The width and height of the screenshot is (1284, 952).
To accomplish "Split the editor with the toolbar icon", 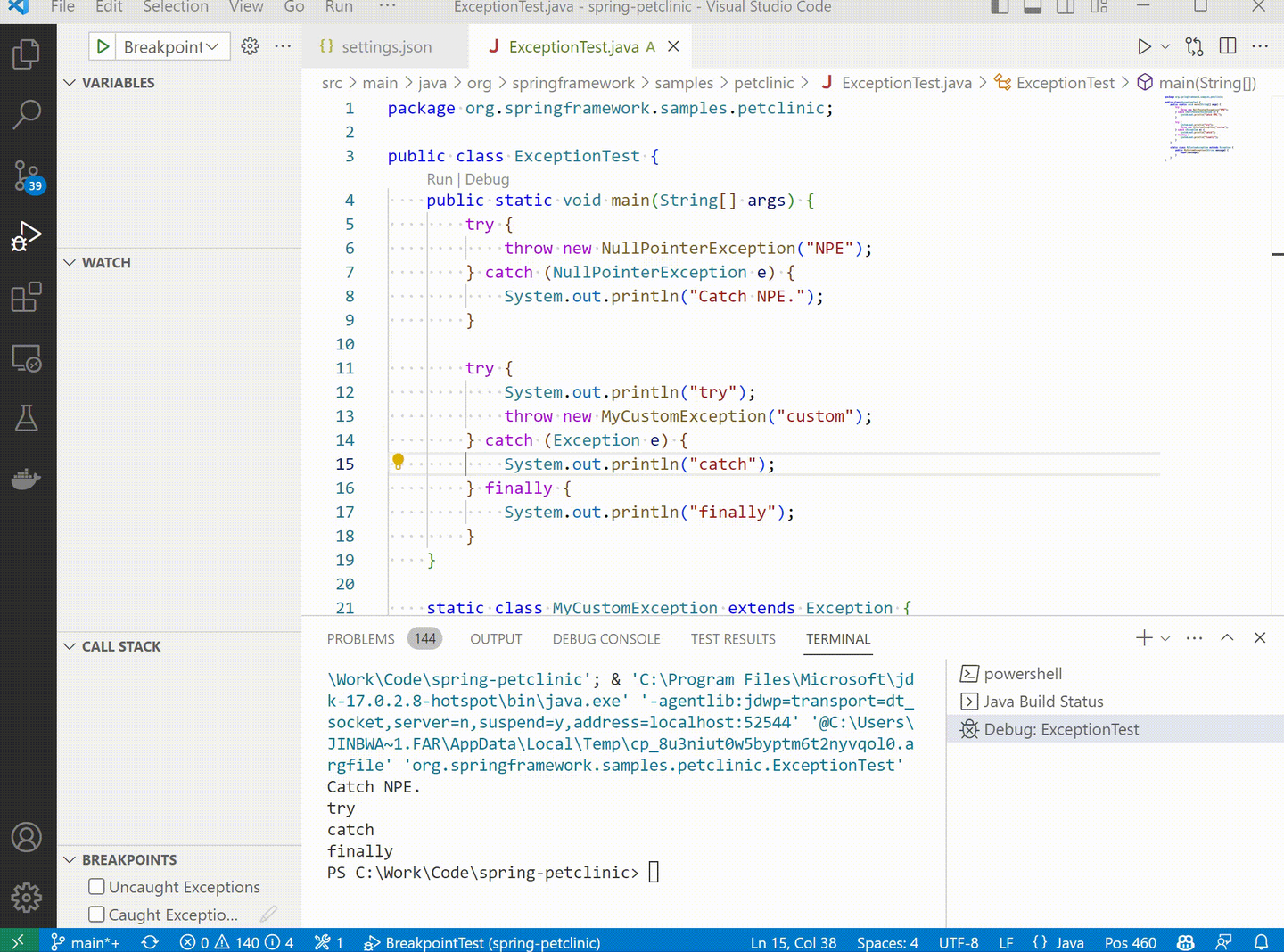I will click(x=1228, y=45).
